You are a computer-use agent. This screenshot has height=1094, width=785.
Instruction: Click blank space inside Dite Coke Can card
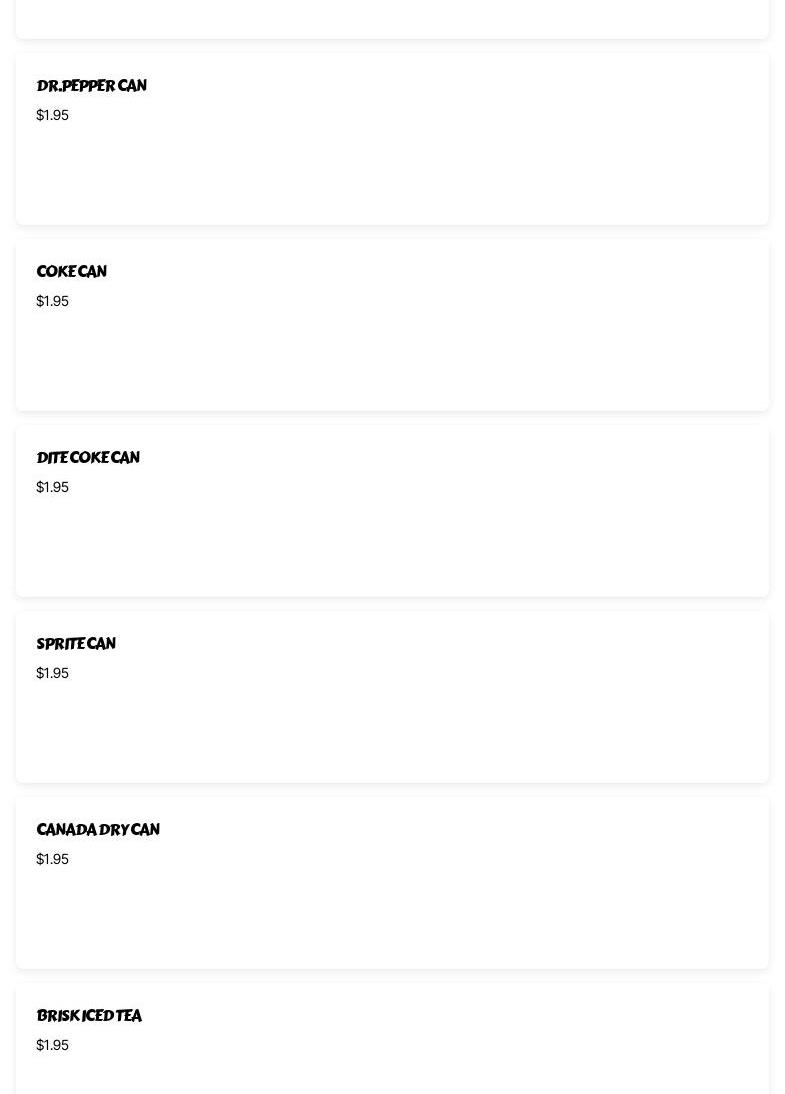coord(400,540)
